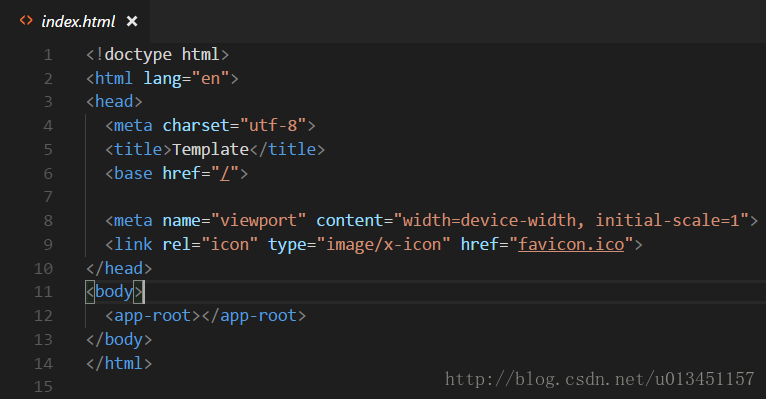The width and height of the screenshot is (766, 399).
Task: Click the "image/x-icon" type value
Action: coord(383,244)
